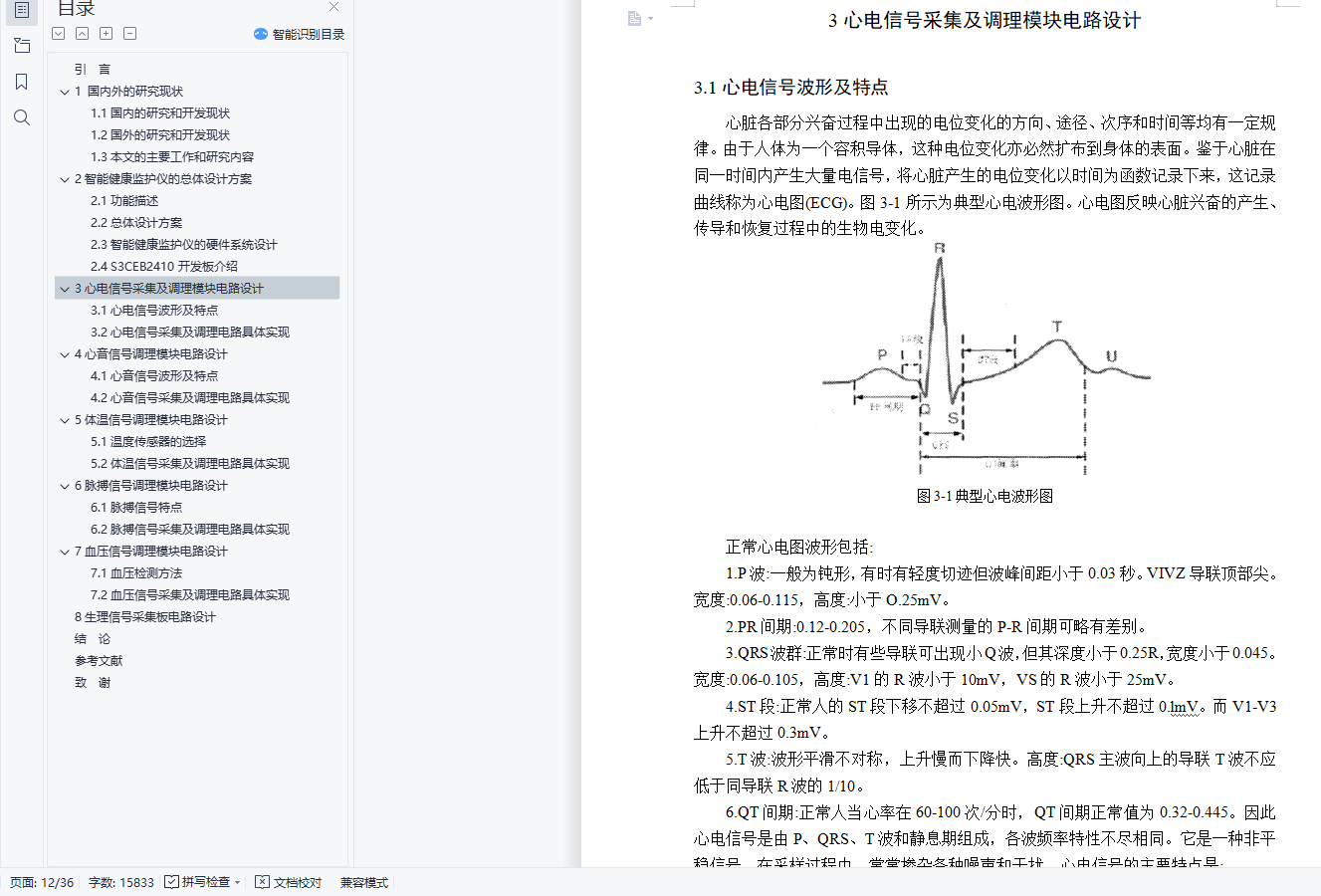The height and width of the screenshot is (896, 1321).
Task: Go to '7.1 血压检测方法'
Action: coord(136,573)
